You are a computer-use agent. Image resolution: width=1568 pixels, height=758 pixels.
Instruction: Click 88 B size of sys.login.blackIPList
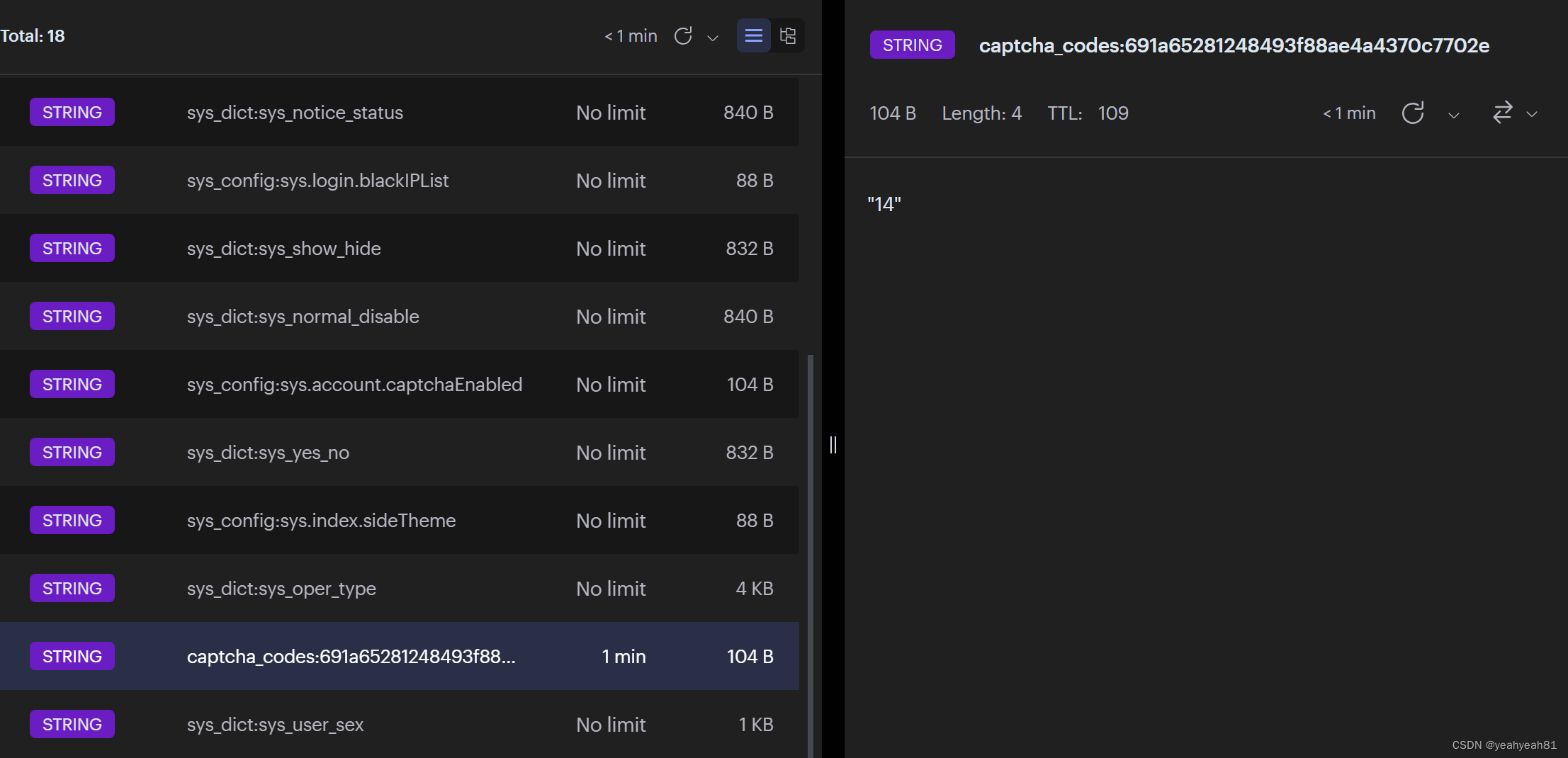click(x=755, y=181)
